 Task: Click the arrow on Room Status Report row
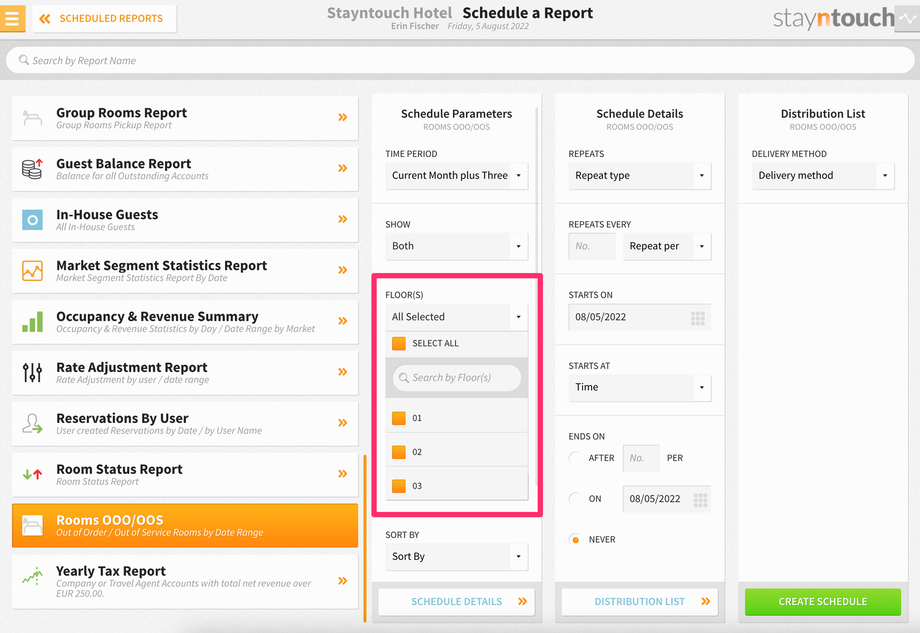[x=343, y=473]
